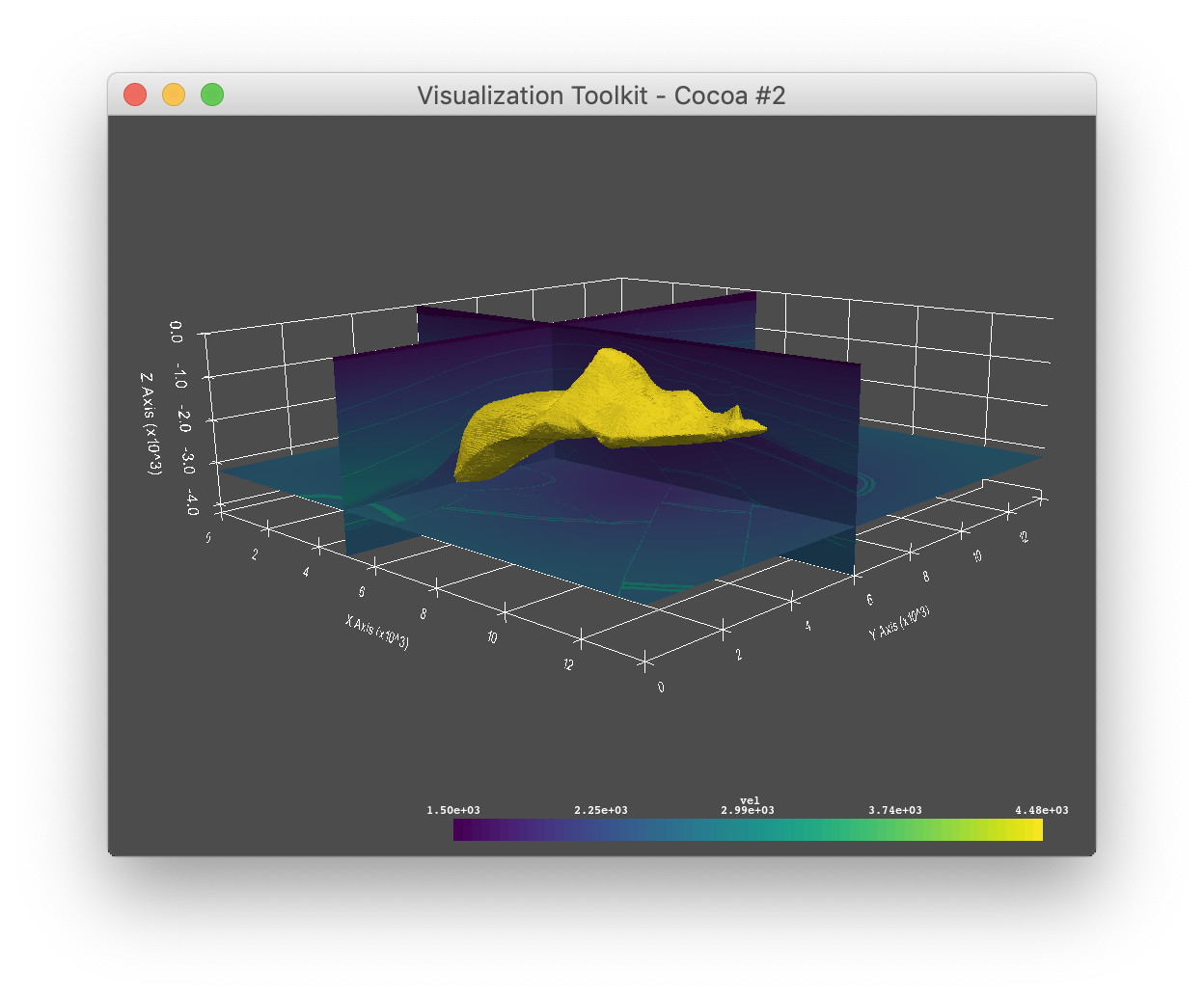Image resolution: width=1204 pixels, height=999 pixels.
Task: Click the teal middle of color bar
Action: [x=748, y=829]
